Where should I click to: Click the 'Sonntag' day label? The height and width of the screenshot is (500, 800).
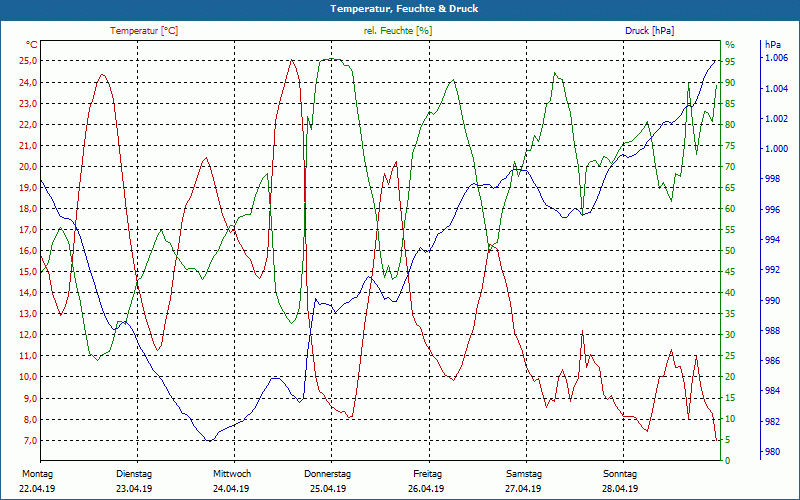(x=620, y=474)
